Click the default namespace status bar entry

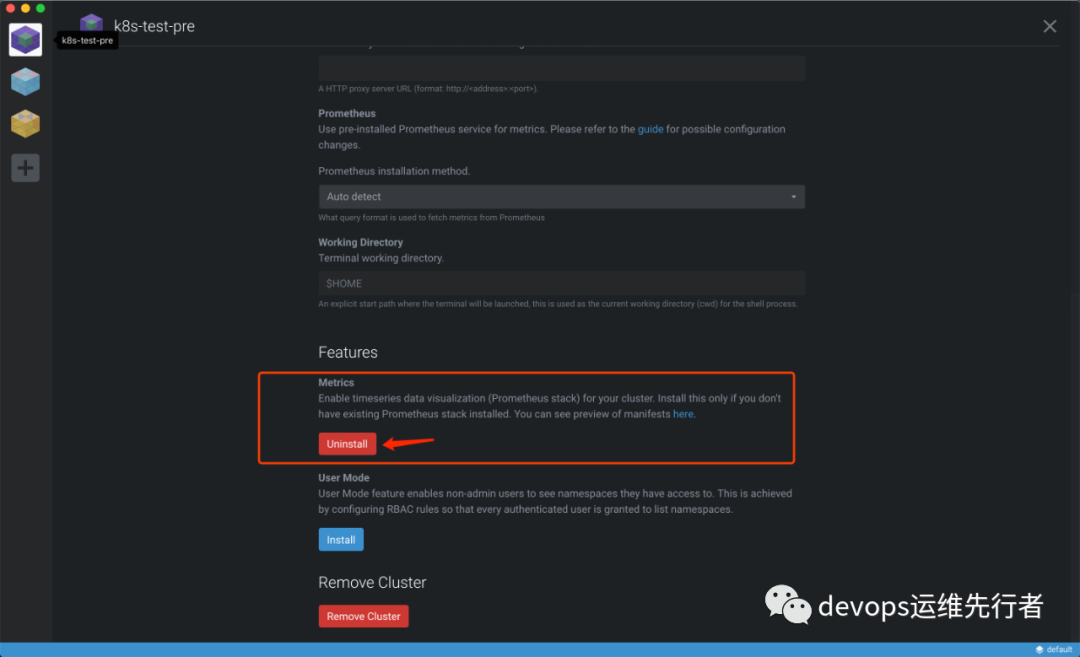[x=1054, y=649]
